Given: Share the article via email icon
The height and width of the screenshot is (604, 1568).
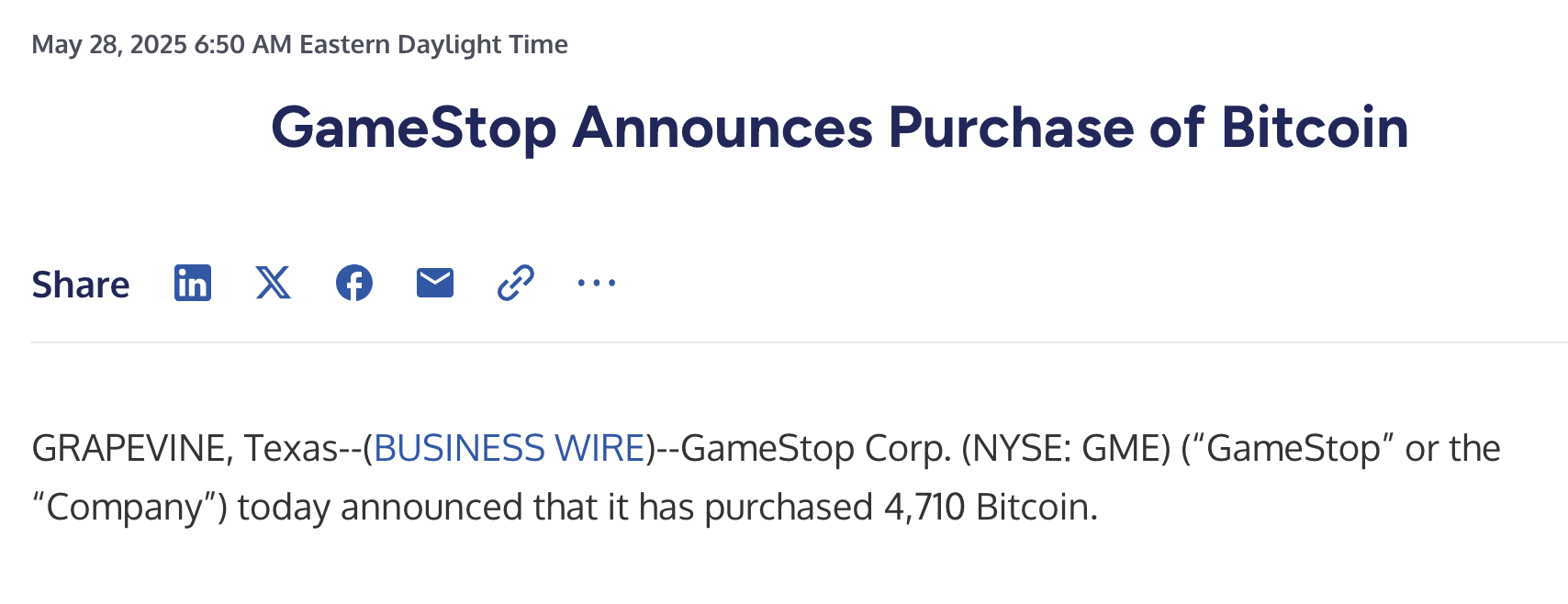Looking at the screenshot, I should [x=435, y=283].
